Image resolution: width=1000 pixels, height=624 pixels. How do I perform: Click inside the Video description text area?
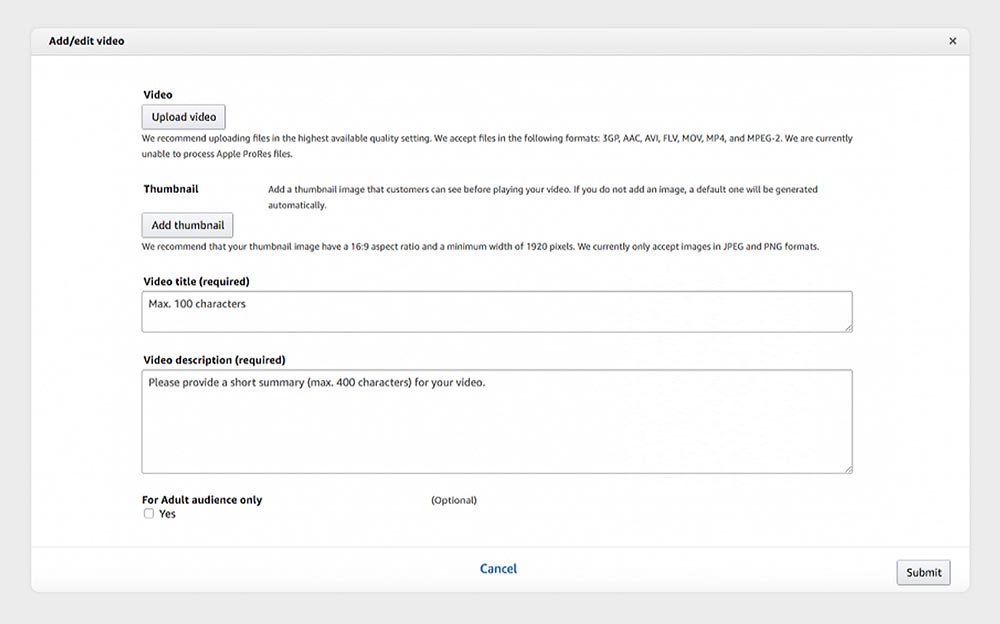[x=496, y=421]
